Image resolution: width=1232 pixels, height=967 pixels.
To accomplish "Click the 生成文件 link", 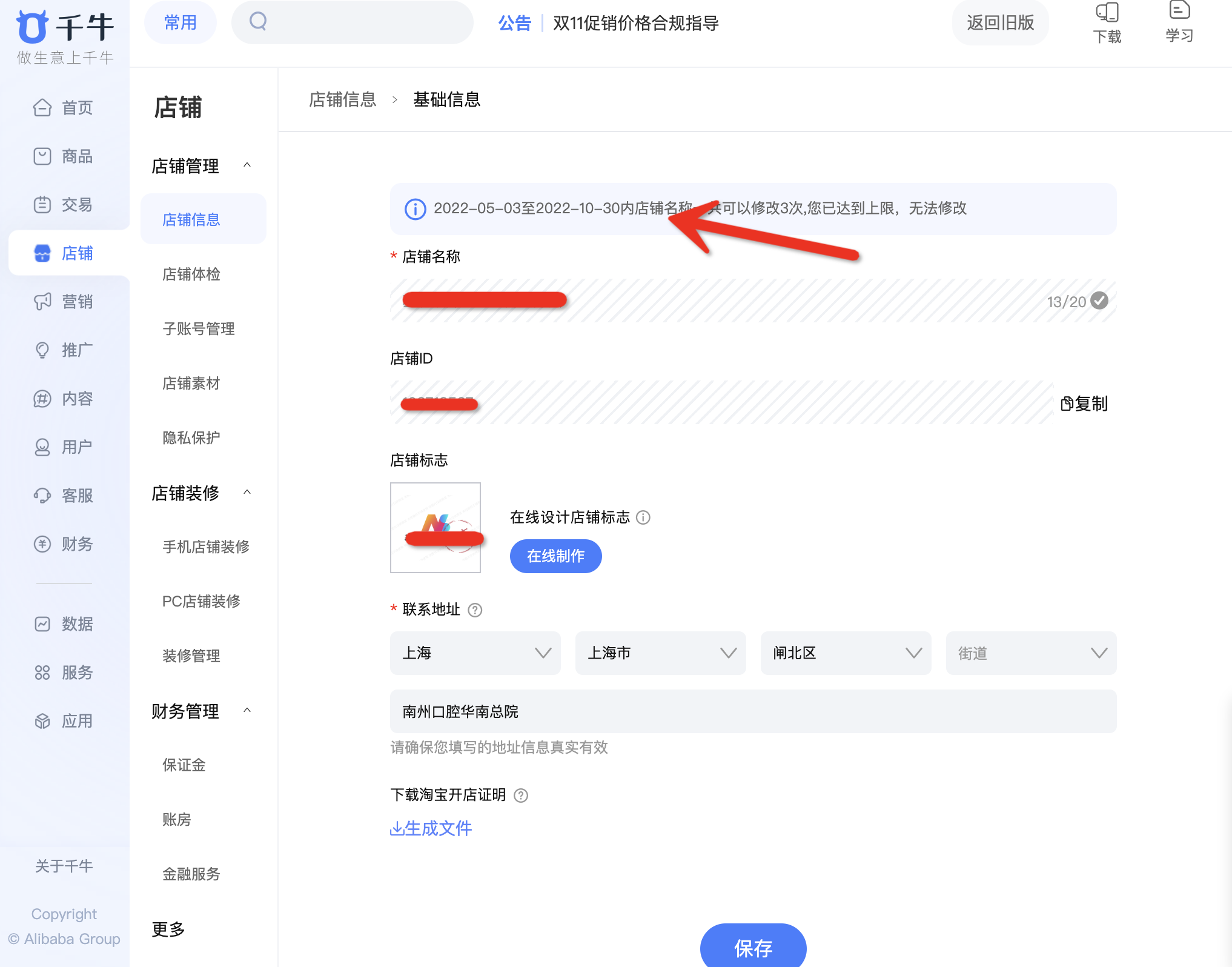I will 431,828.
